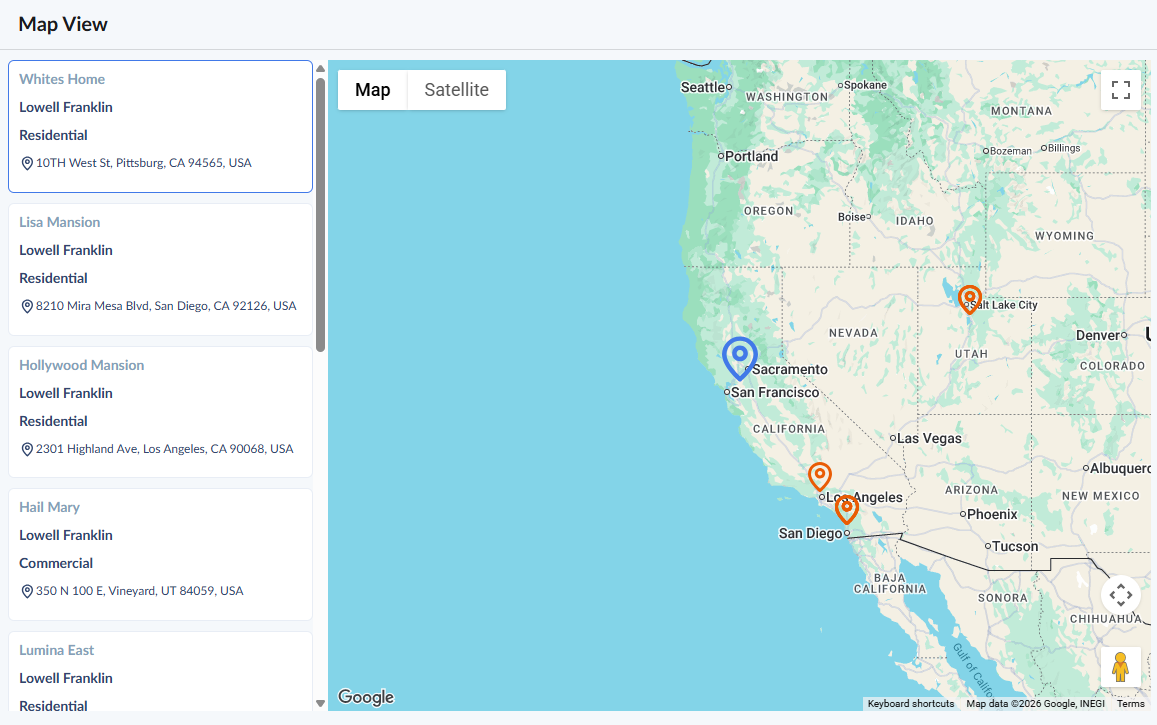This screenshot has height=725, width=1157.
Task: Click the Tucson label on map
Action: [1015, 547]
